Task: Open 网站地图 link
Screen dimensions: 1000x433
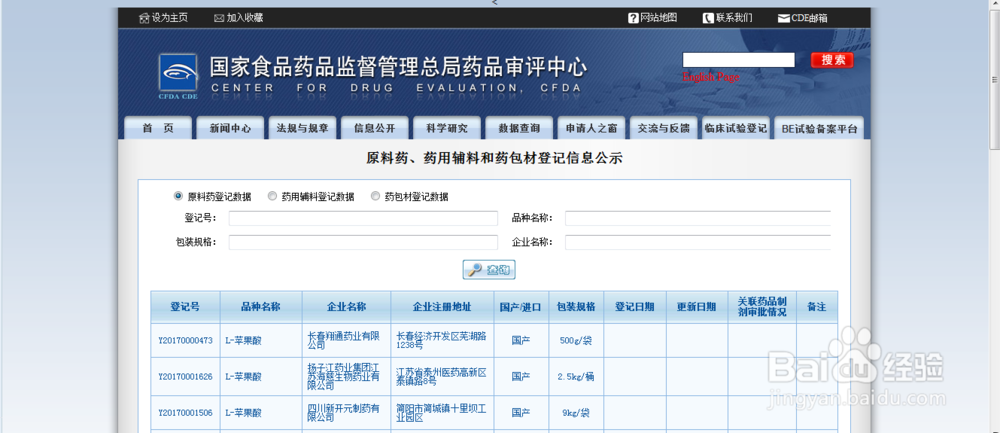Action: pos(658,18)
